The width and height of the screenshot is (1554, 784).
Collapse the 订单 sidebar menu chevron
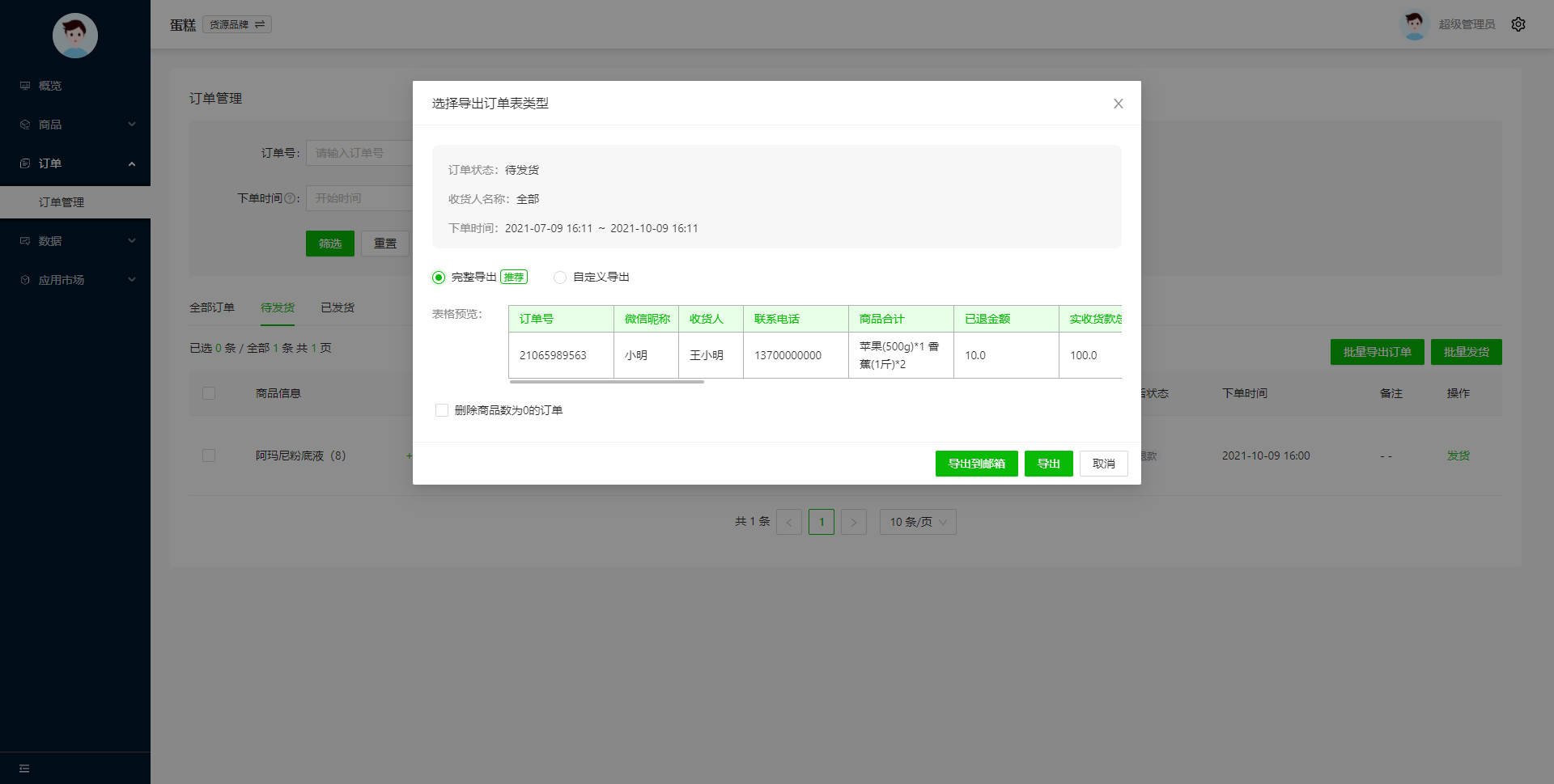click(x=132, y=163)
